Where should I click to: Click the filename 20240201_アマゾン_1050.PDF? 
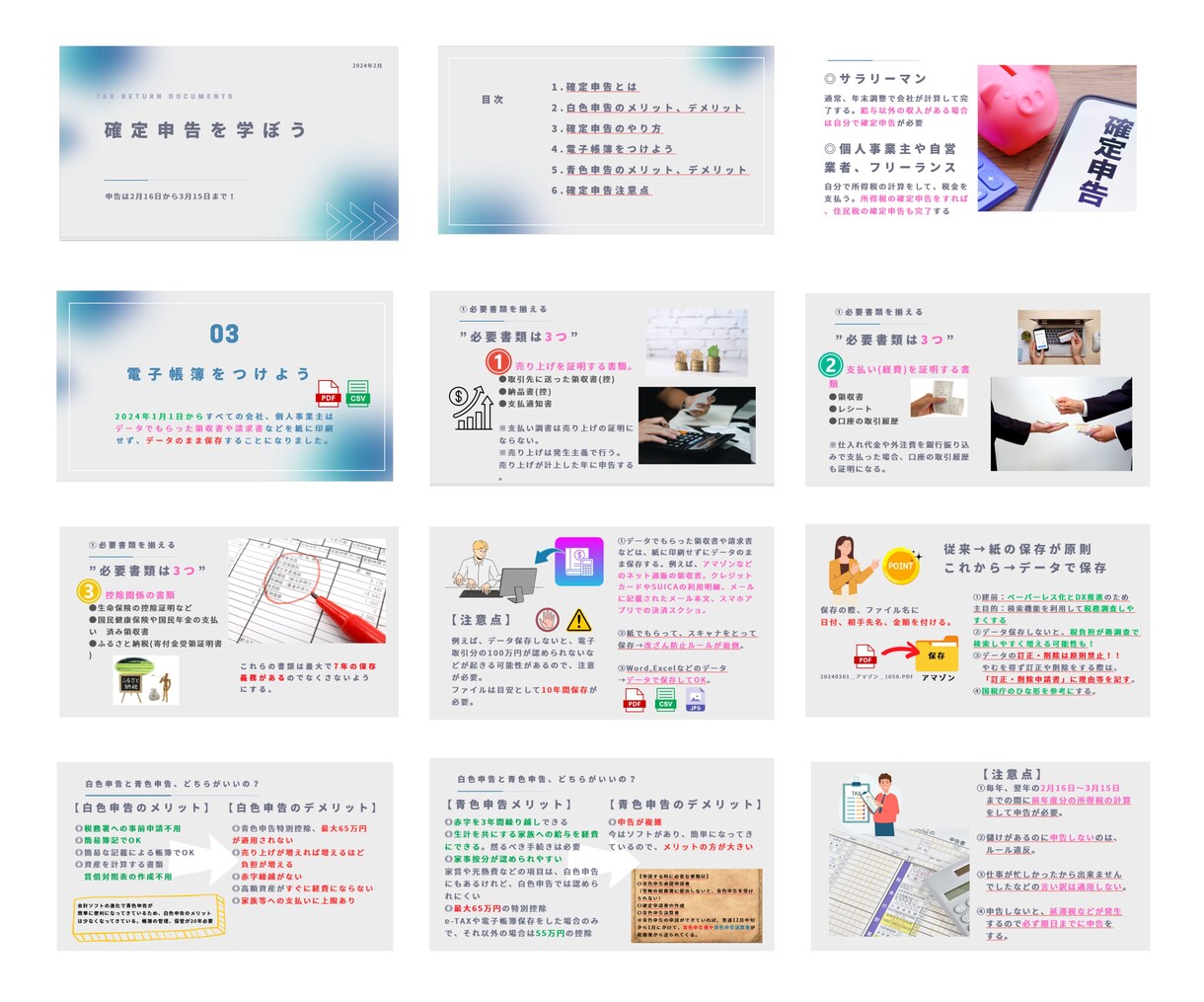point(866,677)
